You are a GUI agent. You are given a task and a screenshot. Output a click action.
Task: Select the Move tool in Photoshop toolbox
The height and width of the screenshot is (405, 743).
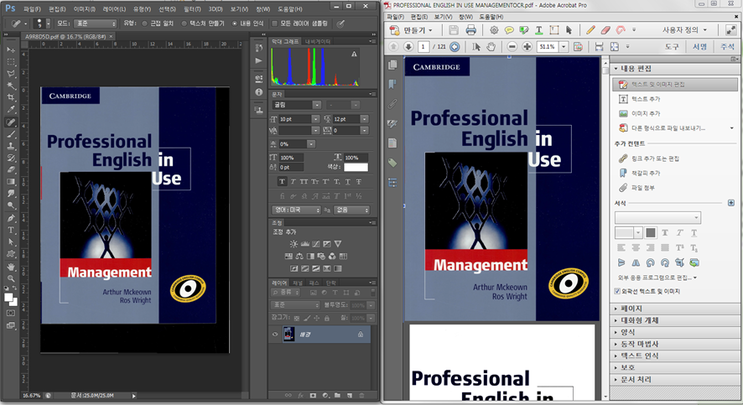click(x=10, y=50)
